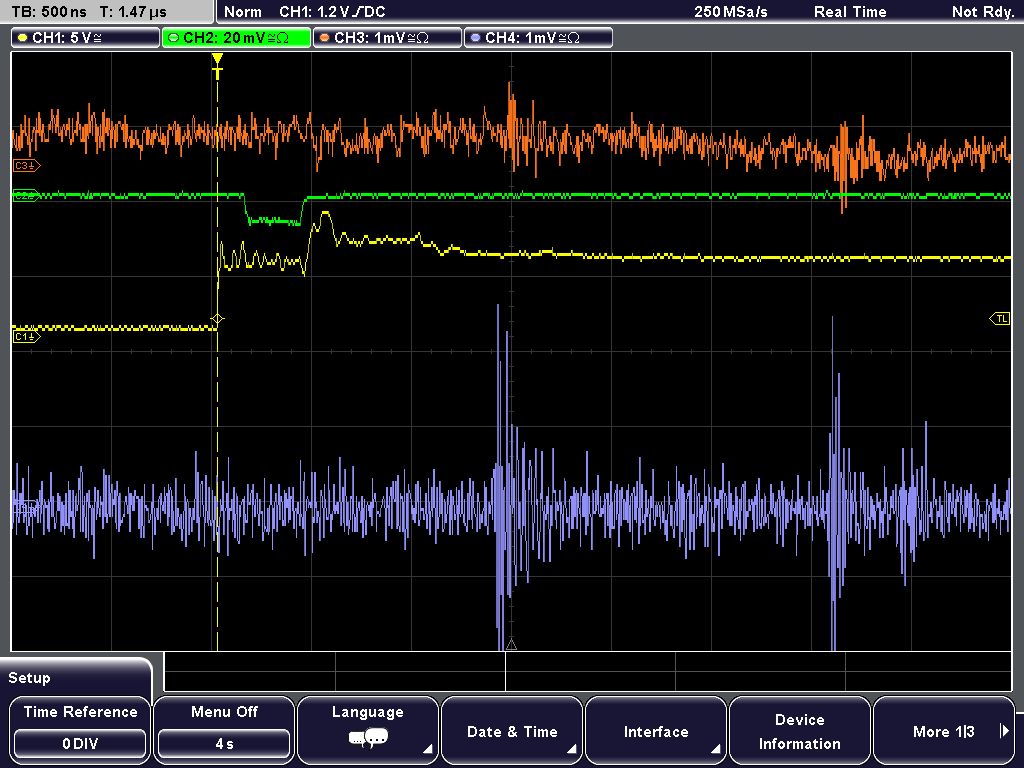1024x768 pixels.
Task: Show Device Information
Action: 799,730
